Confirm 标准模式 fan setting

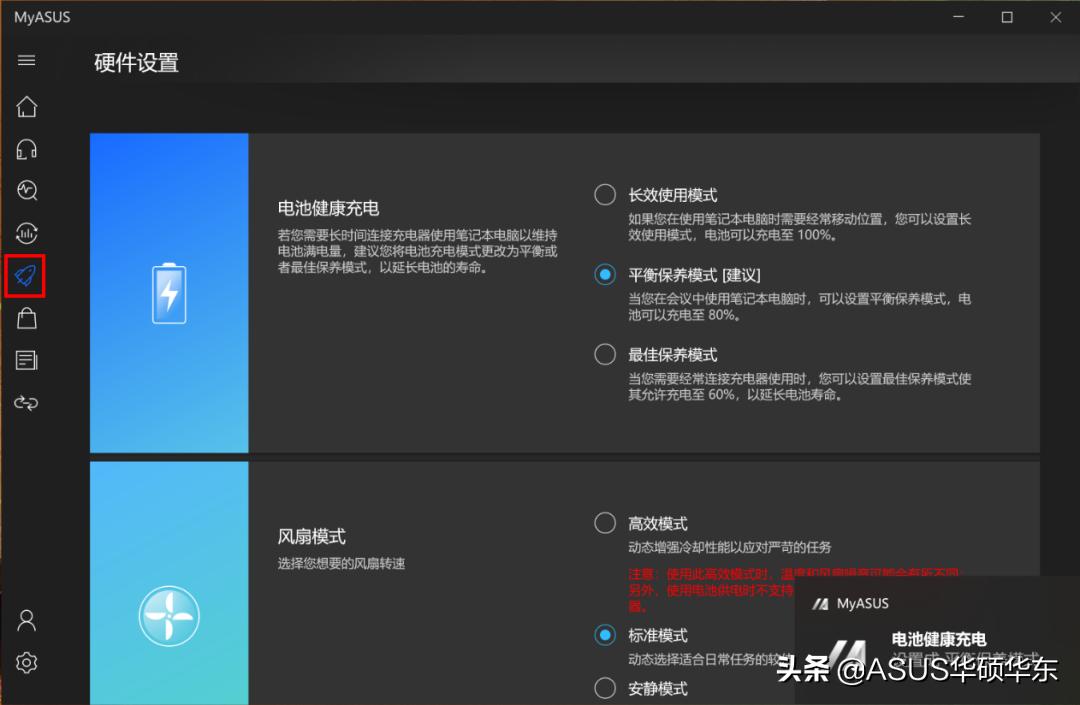point(605,635)
